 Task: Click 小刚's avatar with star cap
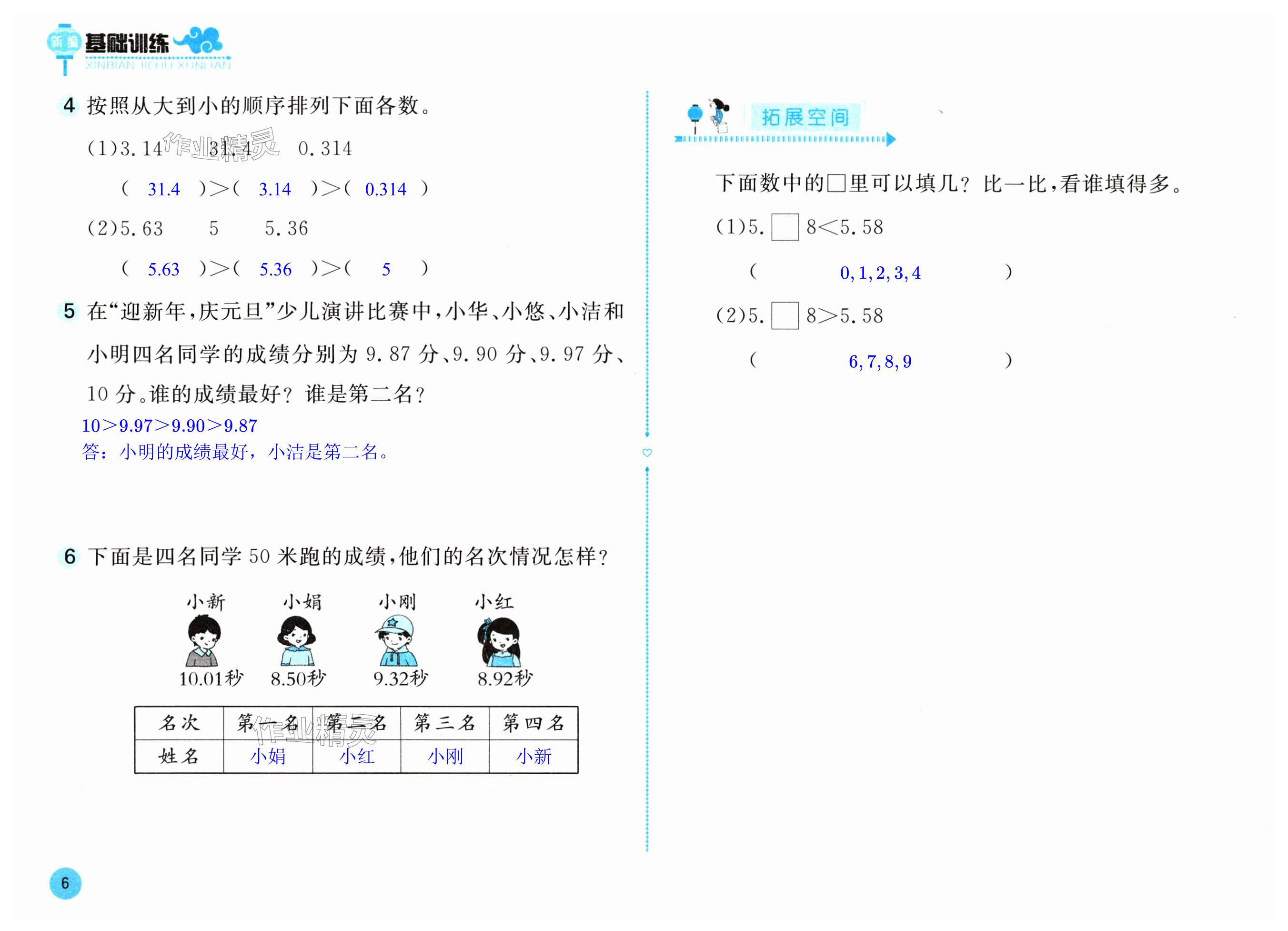396,640
